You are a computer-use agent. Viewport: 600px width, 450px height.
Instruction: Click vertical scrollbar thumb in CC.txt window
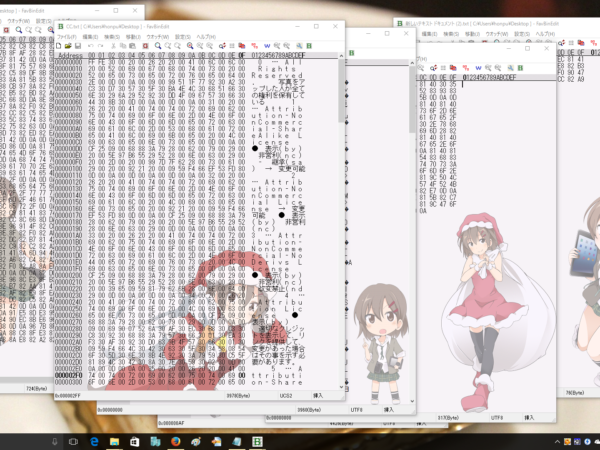pos(341,91)
